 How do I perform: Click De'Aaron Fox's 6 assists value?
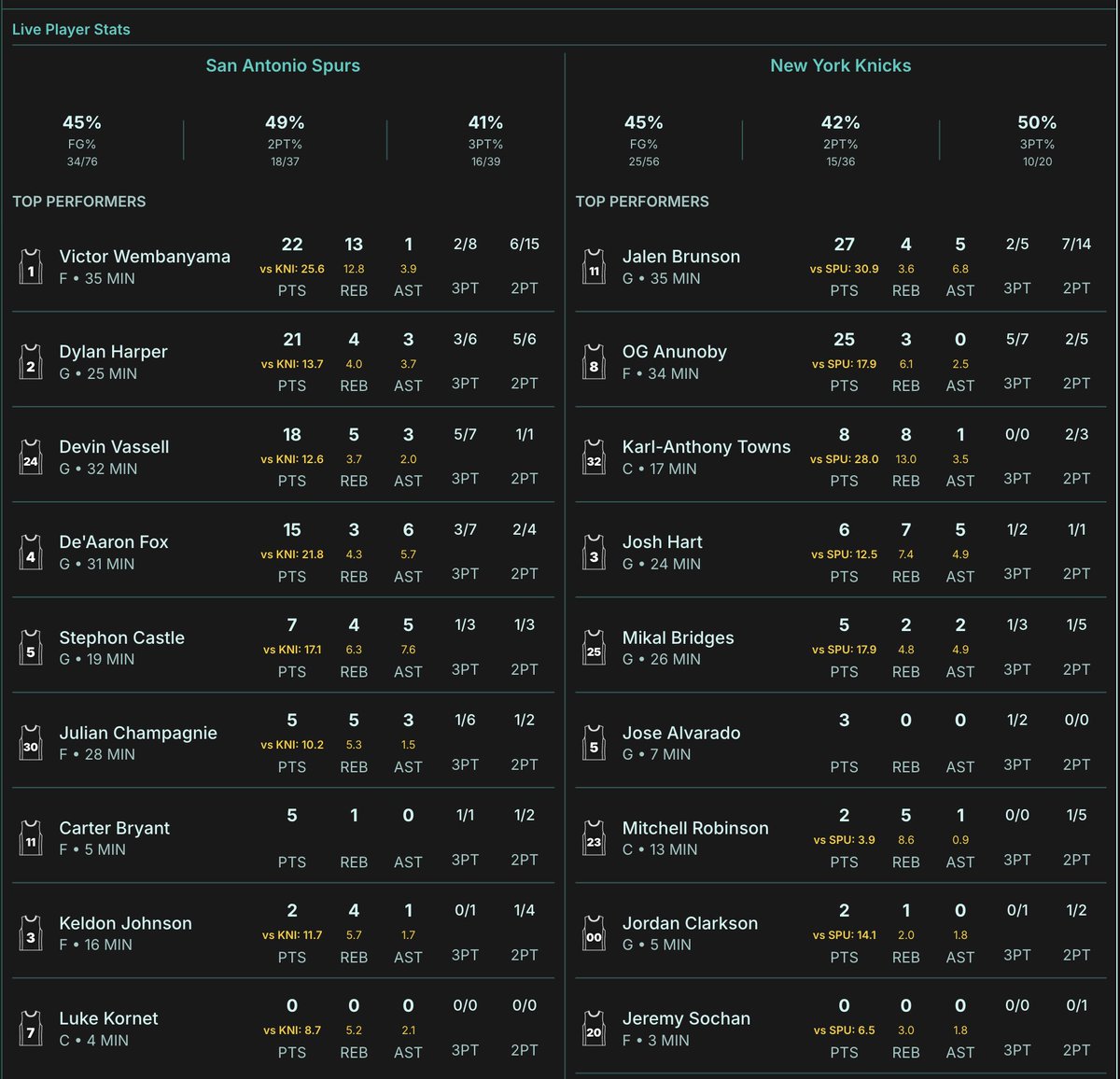tap(408, 530)
